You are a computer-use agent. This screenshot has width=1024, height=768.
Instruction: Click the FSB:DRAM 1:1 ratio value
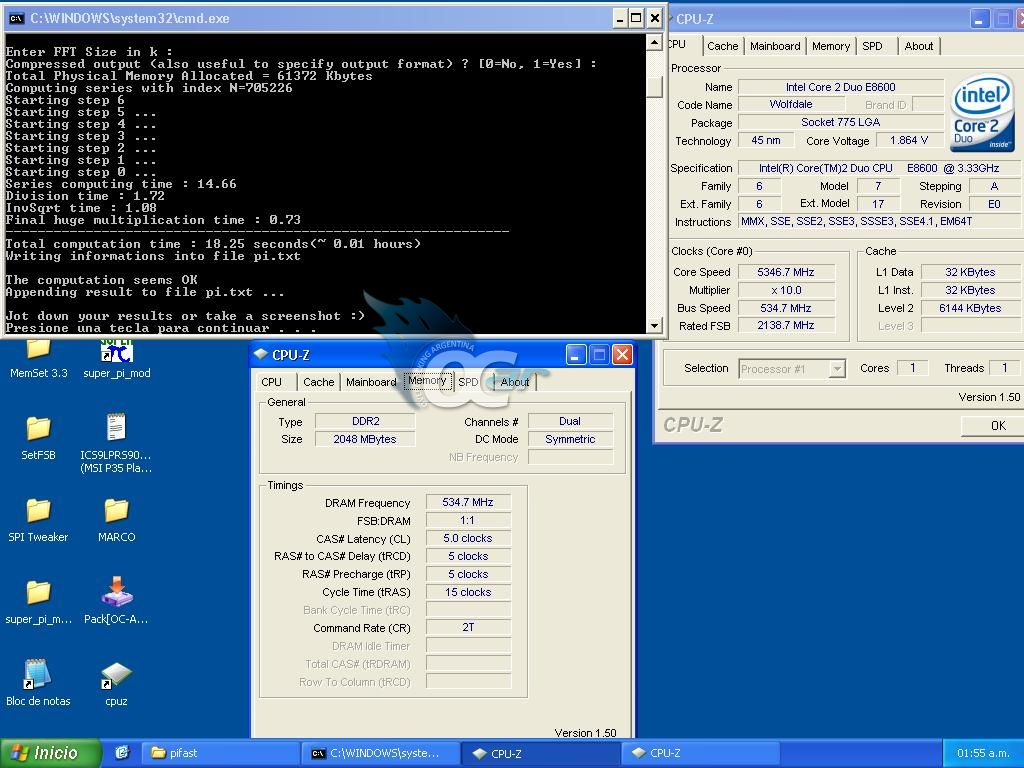coord(468,520)
